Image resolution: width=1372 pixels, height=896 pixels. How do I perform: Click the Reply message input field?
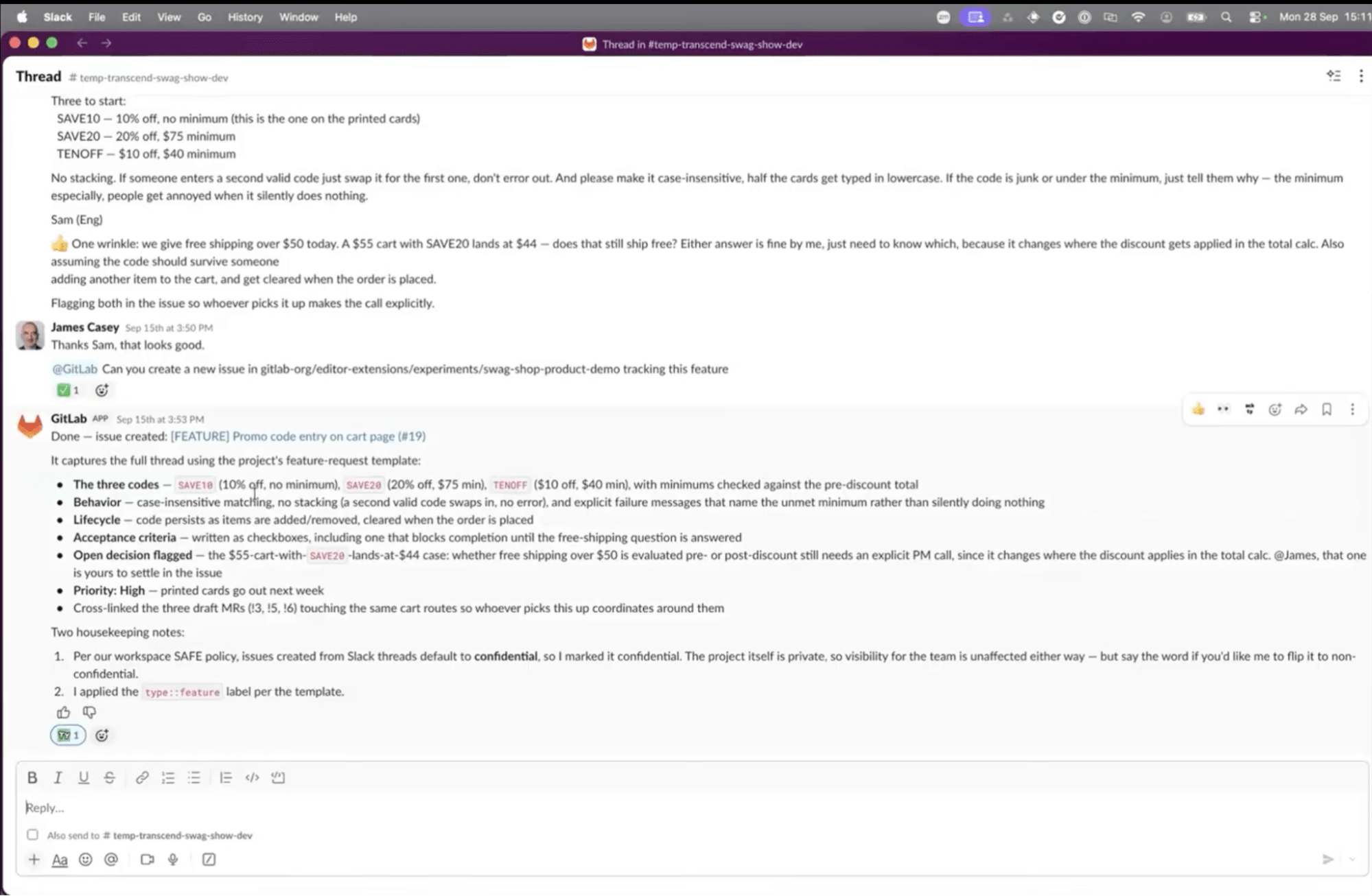coord(692,807)
